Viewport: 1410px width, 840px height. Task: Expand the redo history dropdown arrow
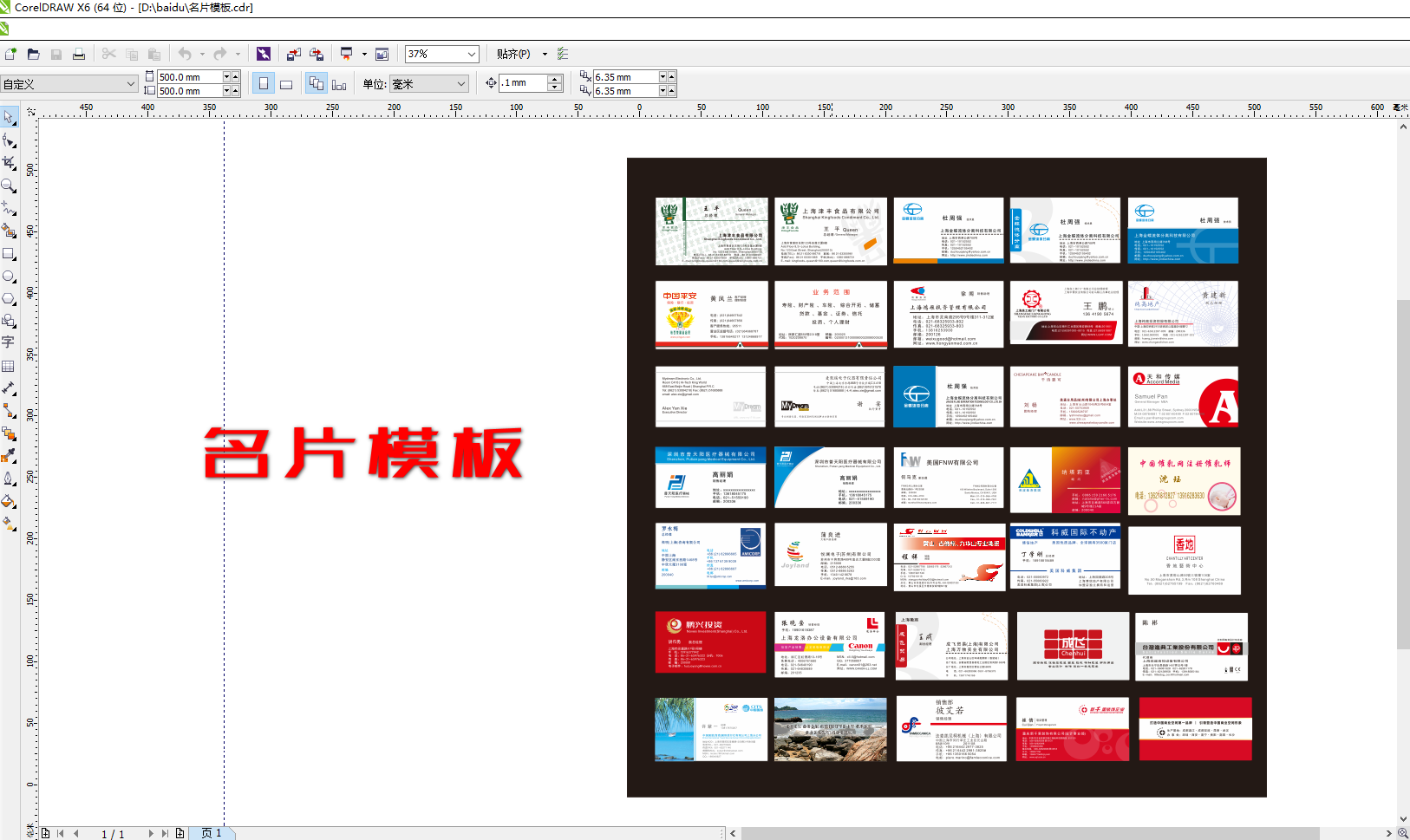[x=238, y=54]
